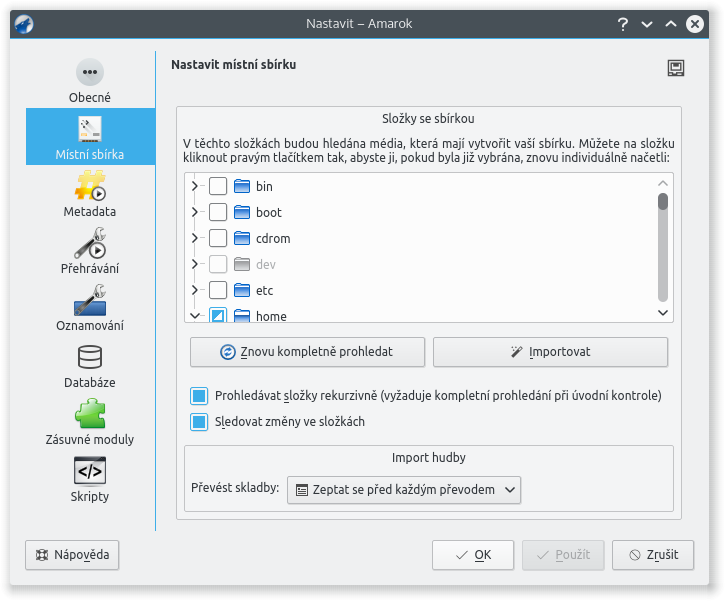The height and width of the screenshot is (601, 725).
Task: Click the bin folder icon
Action: point(241,186)
